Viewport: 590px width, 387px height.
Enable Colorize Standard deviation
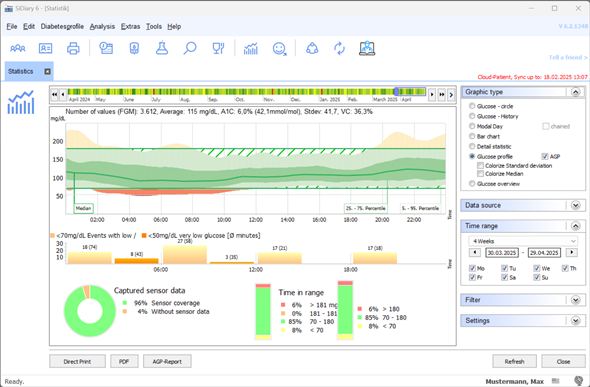click(480, 165)
